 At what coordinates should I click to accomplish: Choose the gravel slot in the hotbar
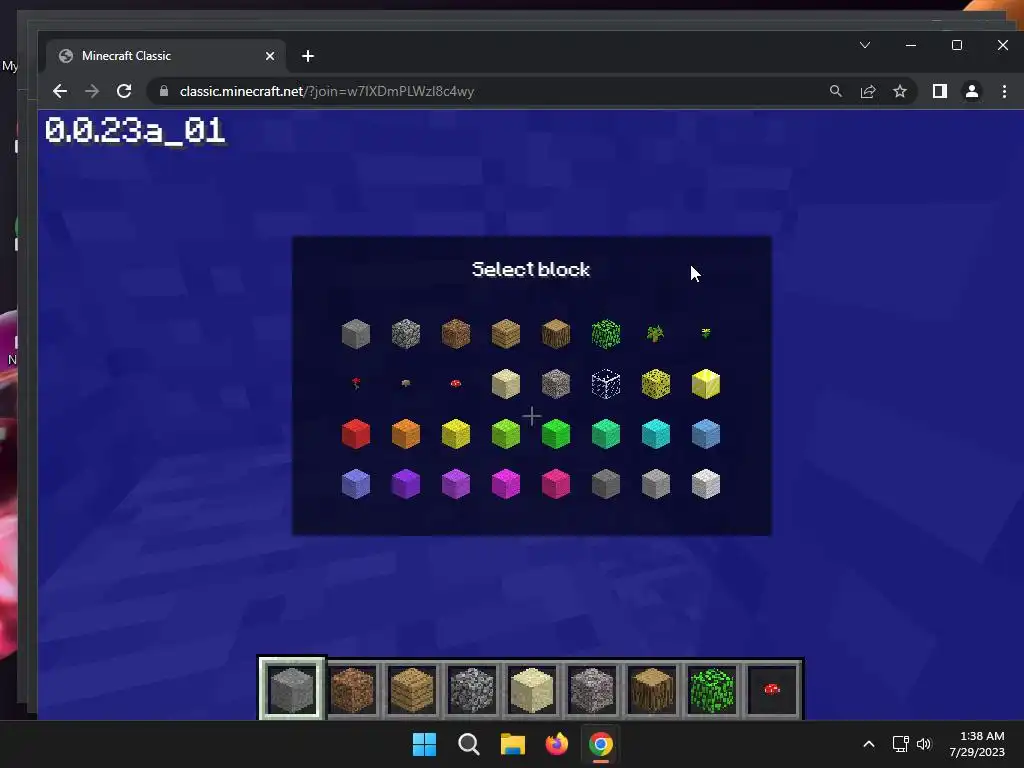(x=472, y=690)
